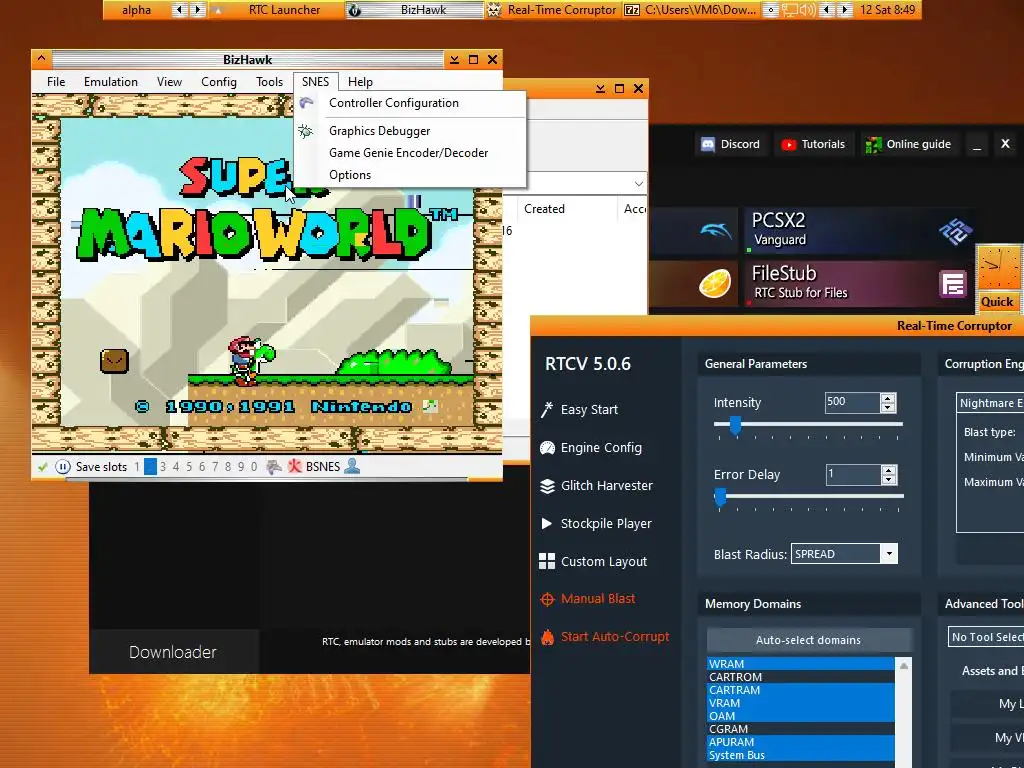Open the Help menu in BizHawk
The height and width of the screenshot is (768, 1024).
[360, 82]
